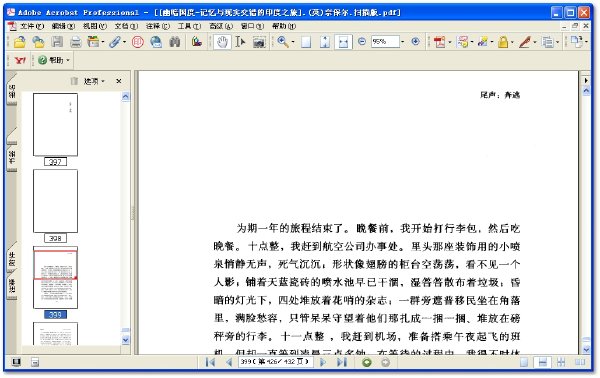Viewport: 600px width, 378px height.
Task: Switch to Continuous Facing layout
Action: 561,362
